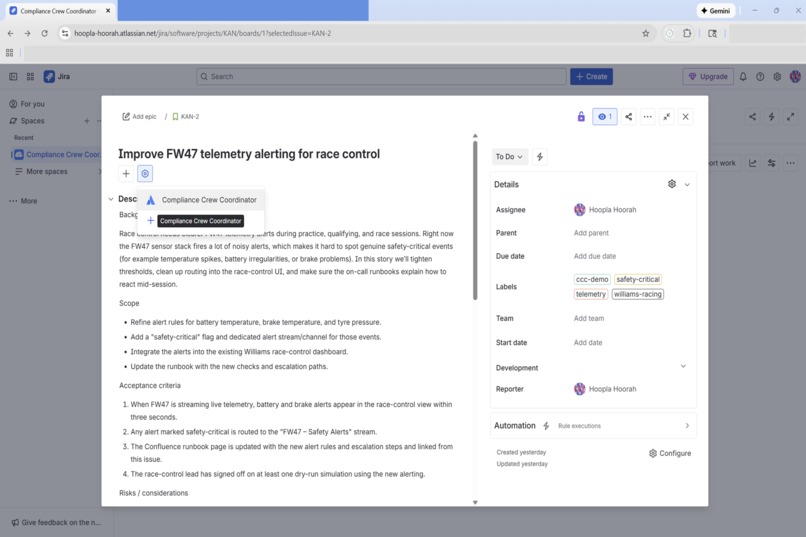Image resolution: width=806 pixels, height=537 pixels.
Task: Click the browser address bar URL
Action: tap(203, 33)
